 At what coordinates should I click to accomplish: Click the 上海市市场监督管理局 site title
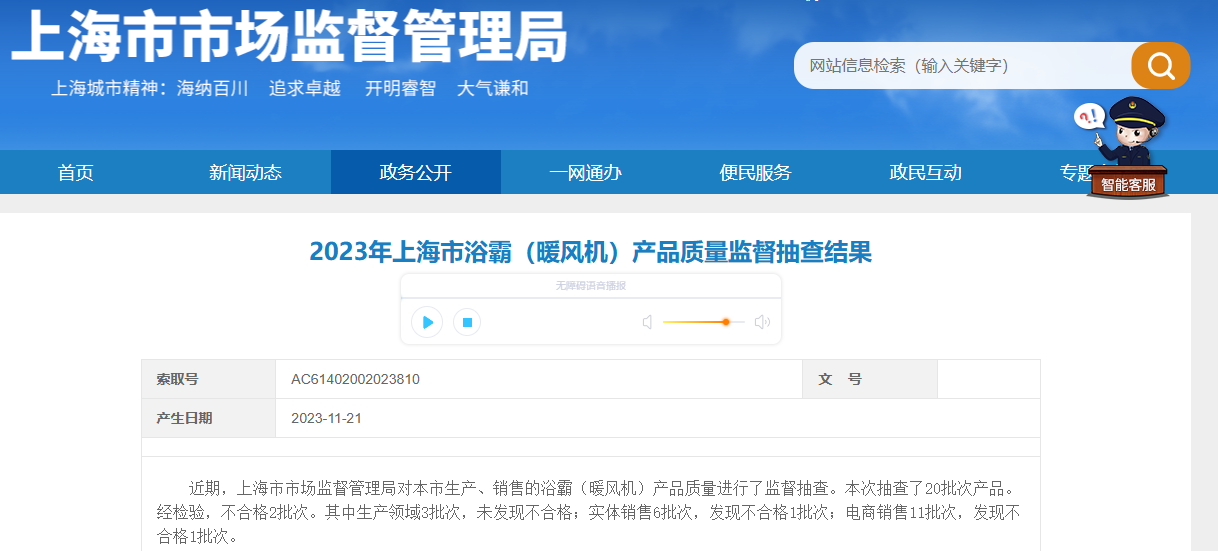[x=289, y=37]
